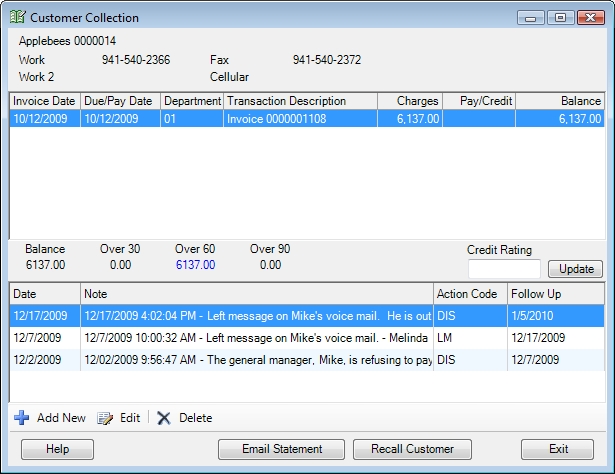Screen dimensions: 615x474
Task: Click the Credit Rating text field
Action: point(504,269)
